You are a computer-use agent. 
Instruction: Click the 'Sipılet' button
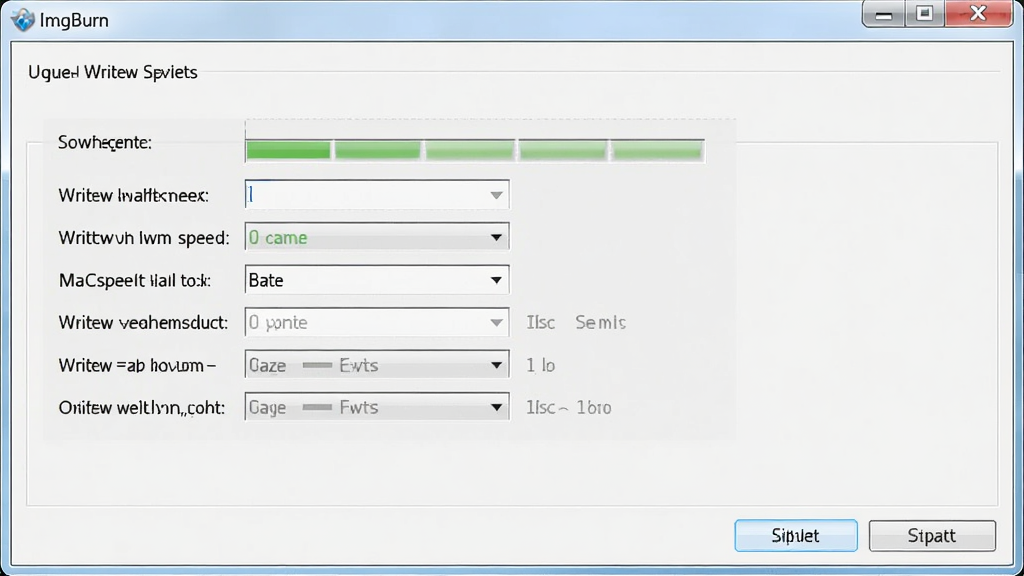(x=795, y=536)
